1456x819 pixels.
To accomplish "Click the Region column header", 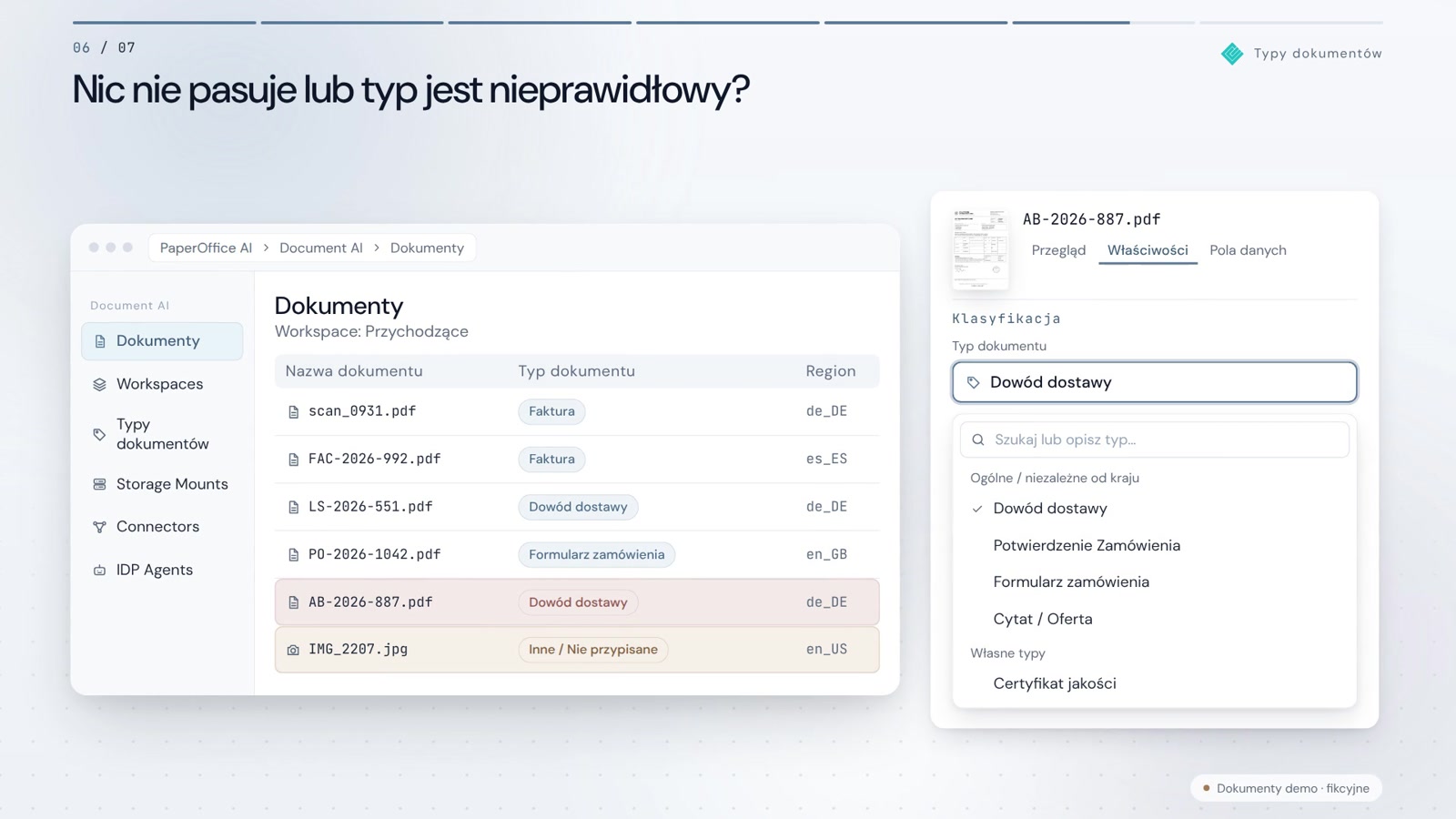I will pos(831,371).
